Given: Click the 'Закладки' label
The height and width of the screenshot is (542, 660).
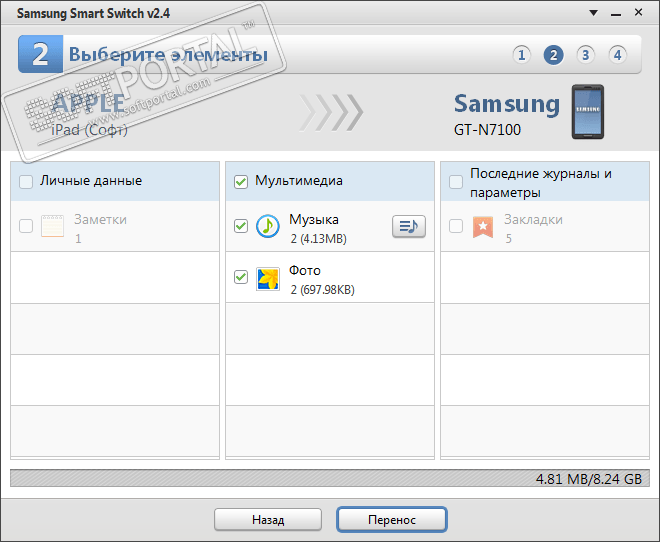Looking at the screenshot, I should [x=533, y=220].
